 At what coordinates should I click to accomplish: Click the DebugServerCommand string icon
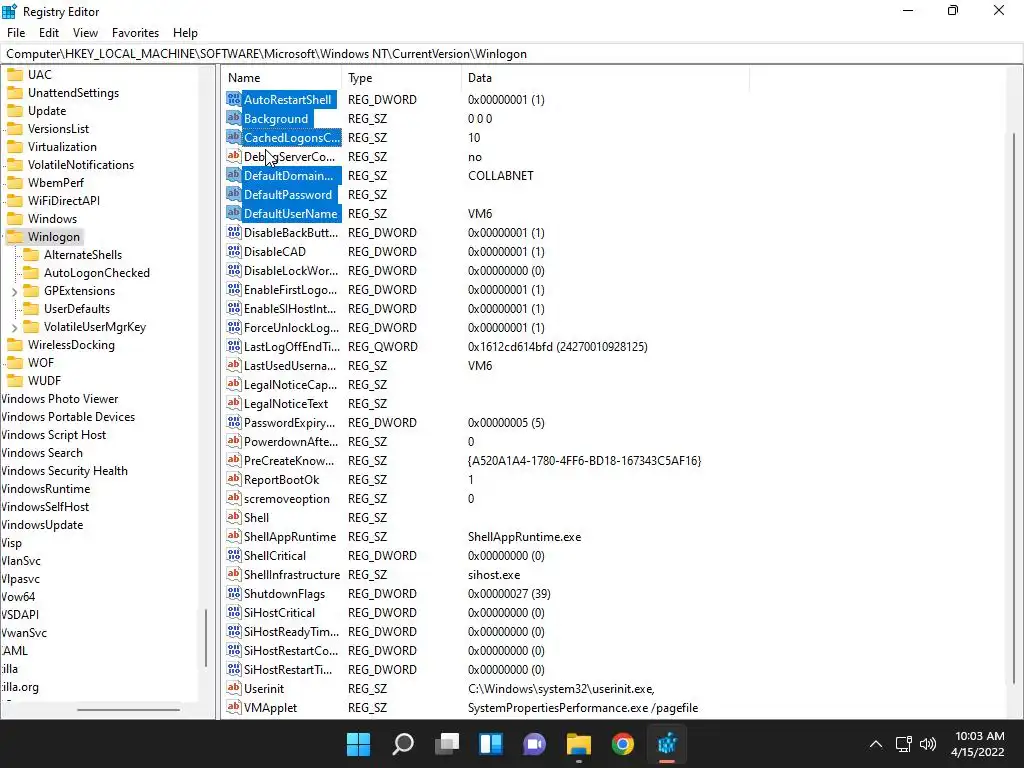[233, 156]
